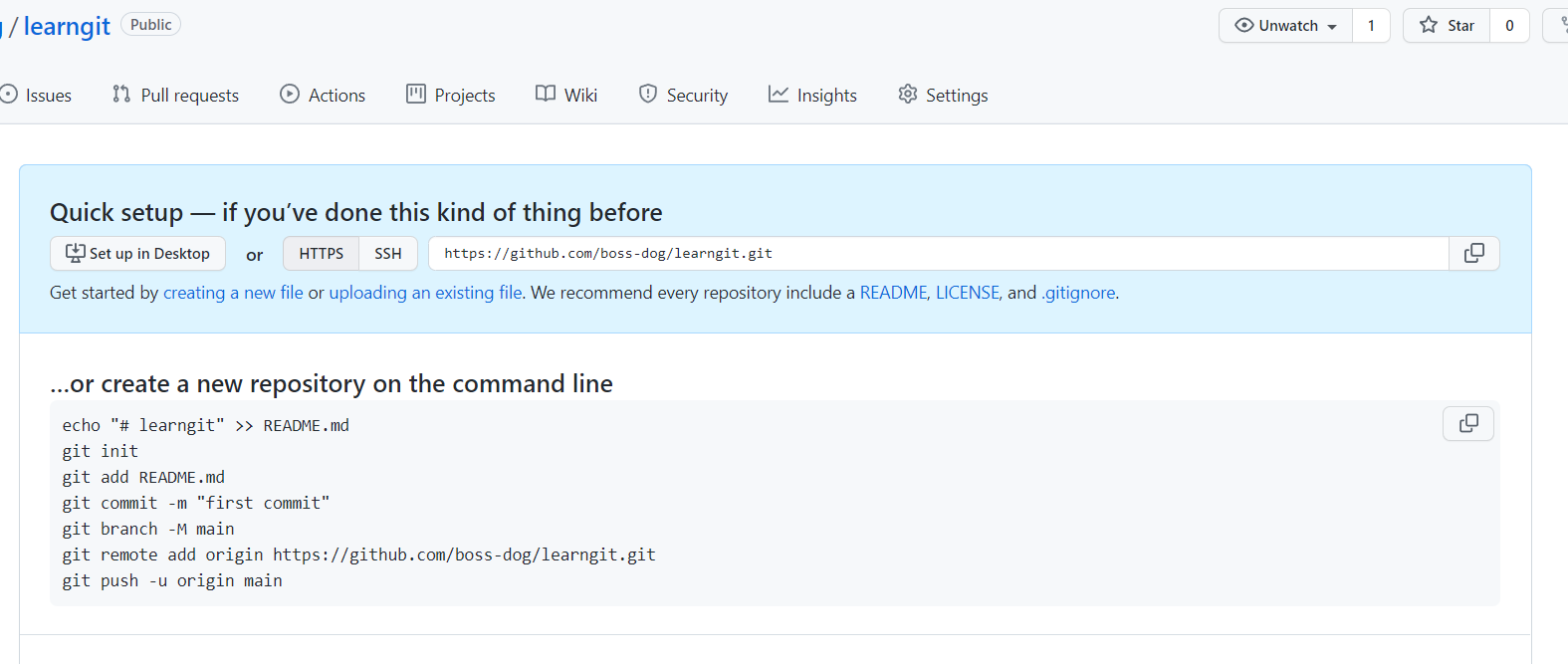Screen dimensions: 1568x664
Task: Select the HTTPS clone URL option
Action: (321, 254)
